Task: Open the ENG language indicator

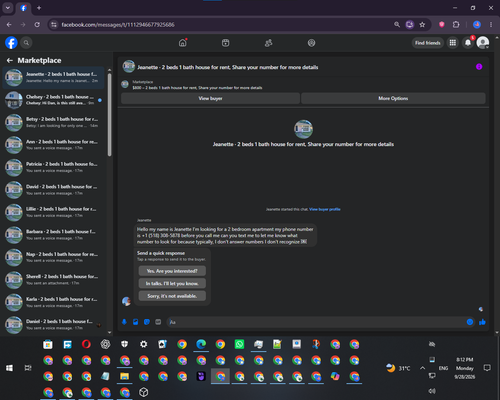Action: pyautogui.click(x=443, y=368)
